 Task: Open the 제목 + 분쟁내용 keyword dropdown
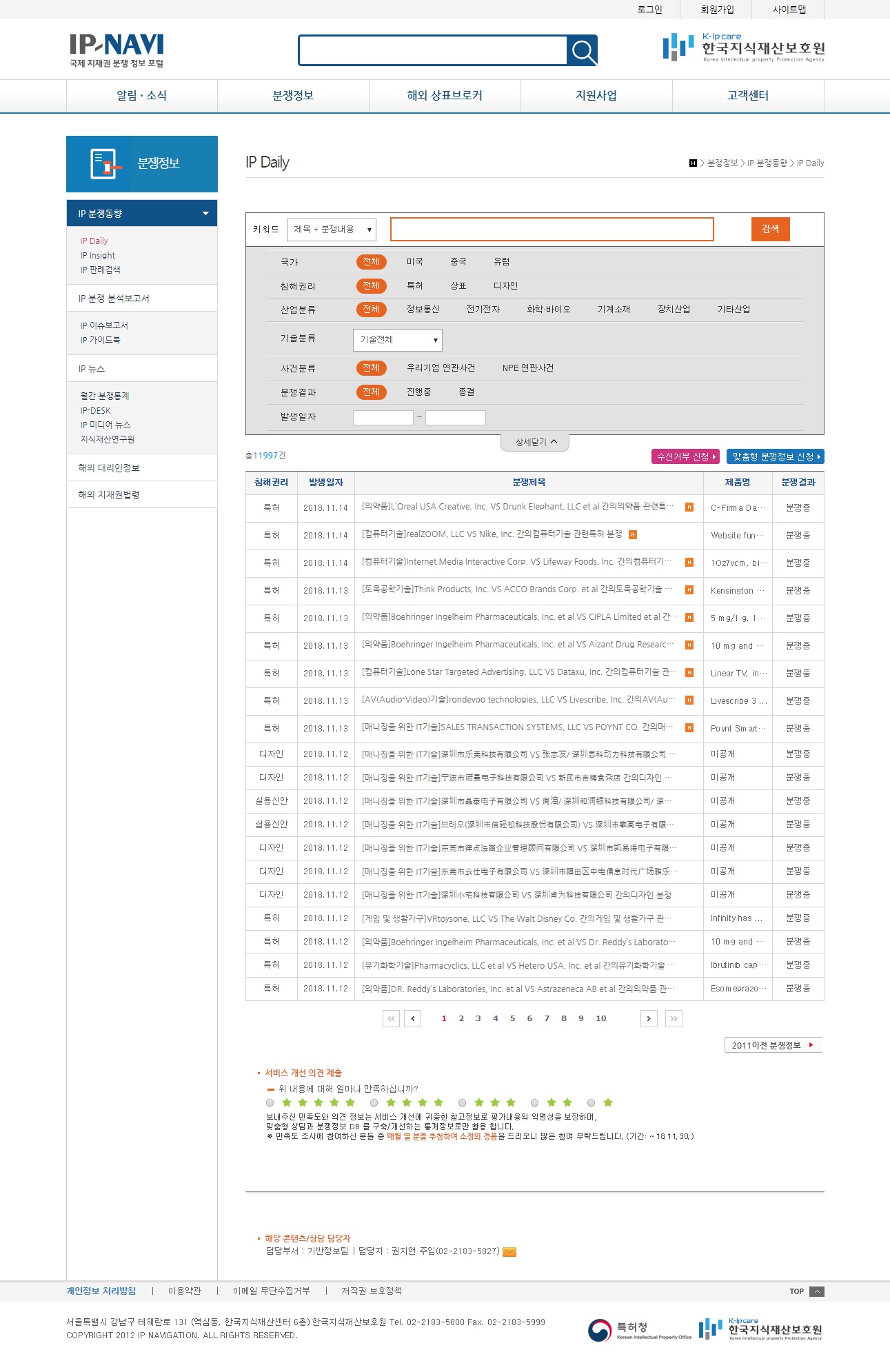click(x=332, y=230)
